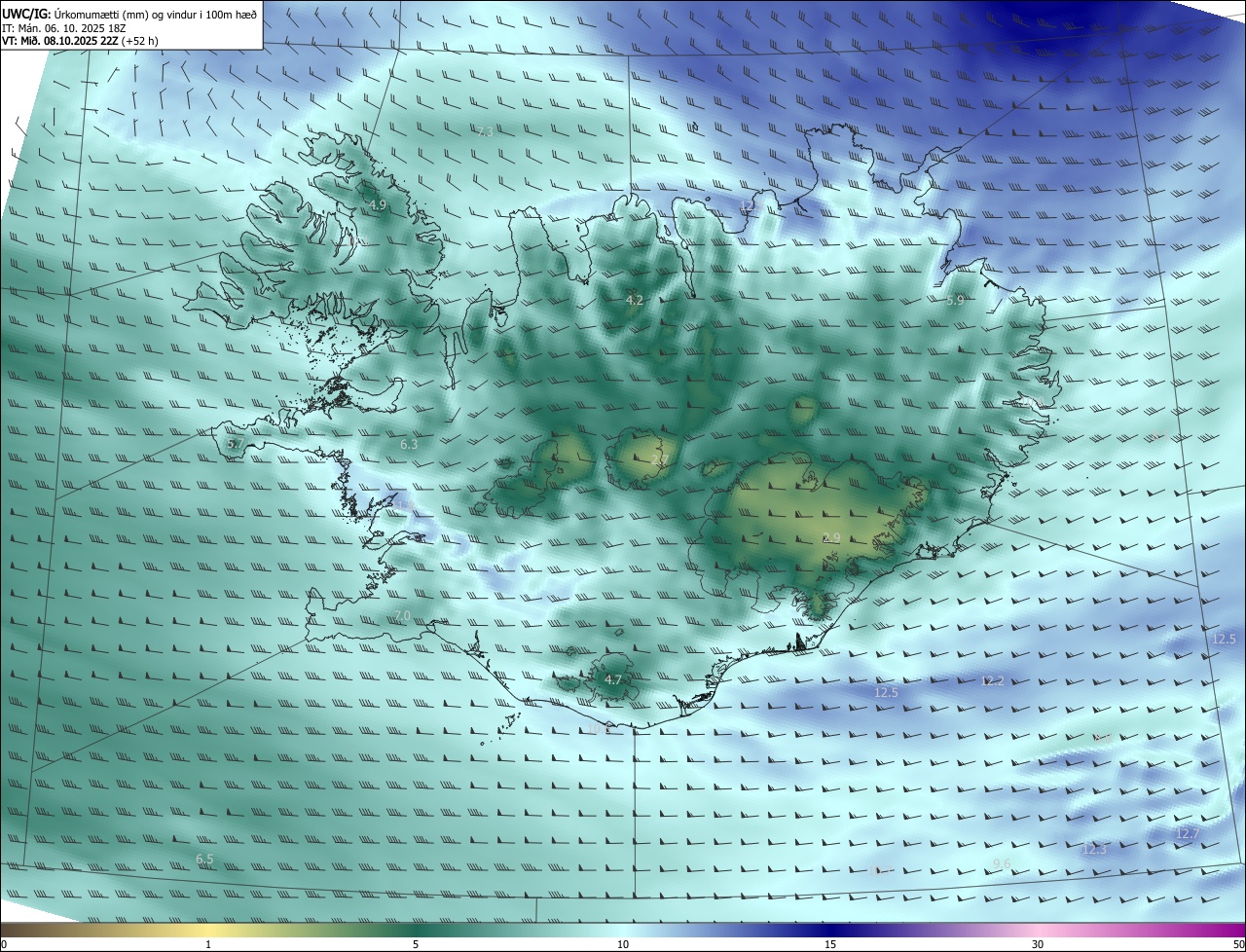Click the 9.6 value label

pyautogui.click(x=1002, y=864)
